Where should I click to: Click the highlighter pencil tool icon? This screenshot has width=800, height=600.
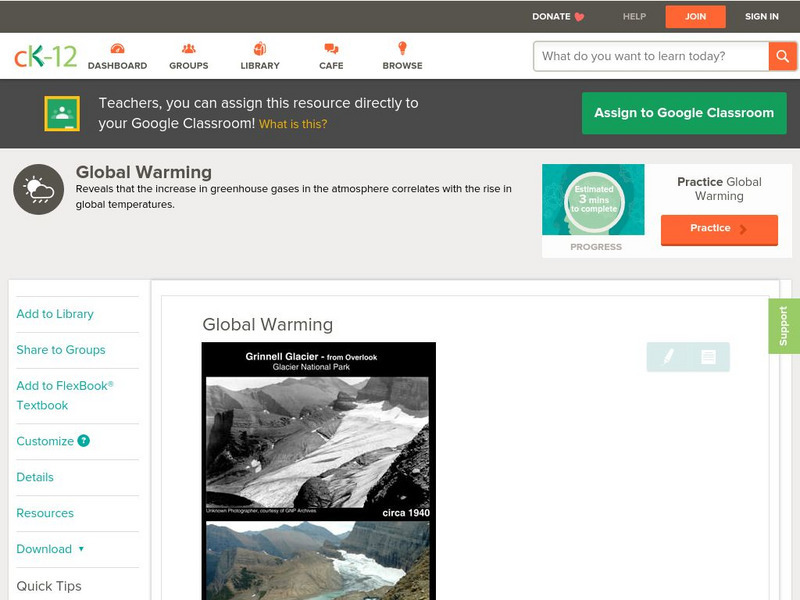point(668,357)
